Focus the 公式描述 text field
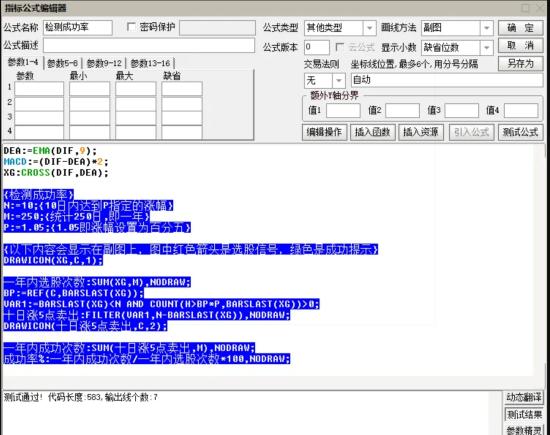This screenshot has height=435, width=550. click(149, 46)
